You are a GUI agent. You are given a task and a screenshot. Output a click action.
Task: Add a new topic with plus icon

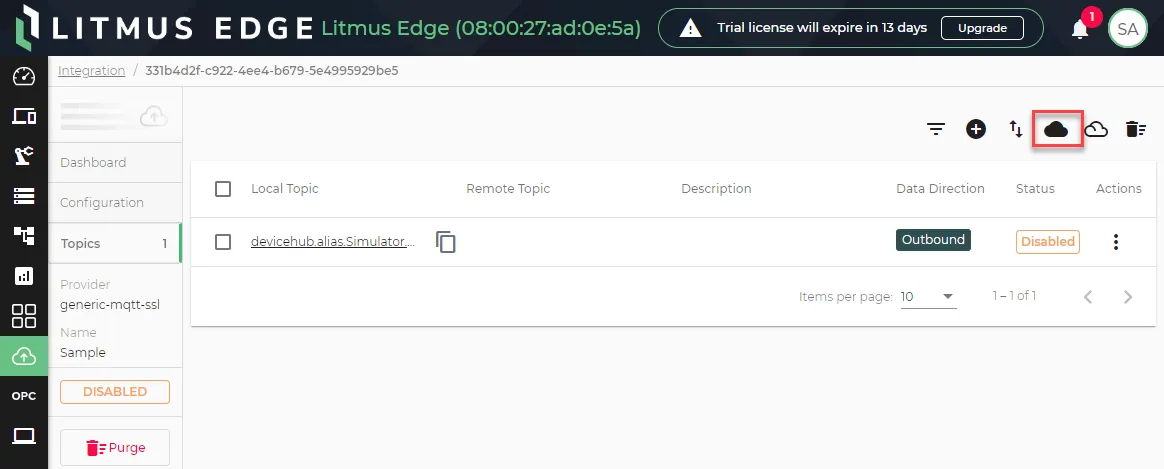coord(975,129)
